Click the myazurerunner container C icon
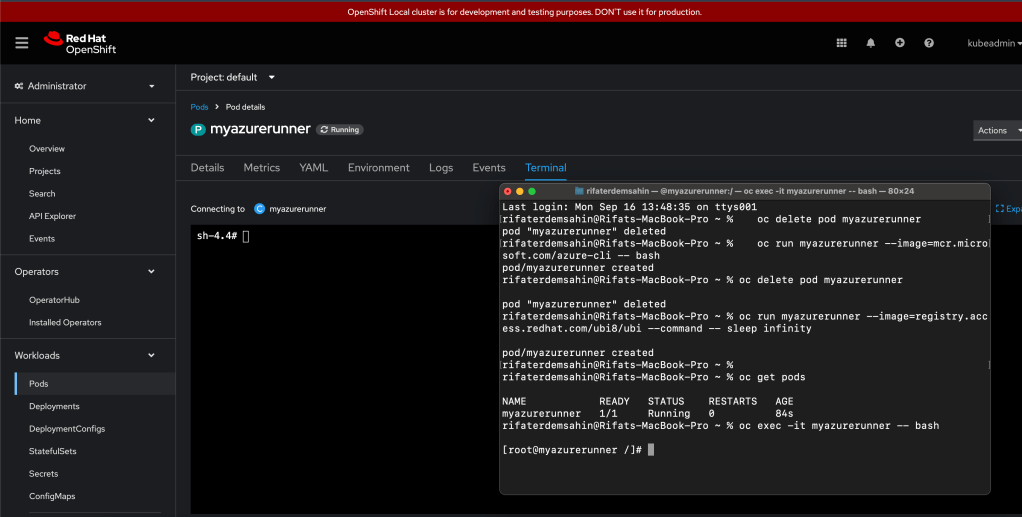Screen dimensions: 1022x517 pos(259,209)
